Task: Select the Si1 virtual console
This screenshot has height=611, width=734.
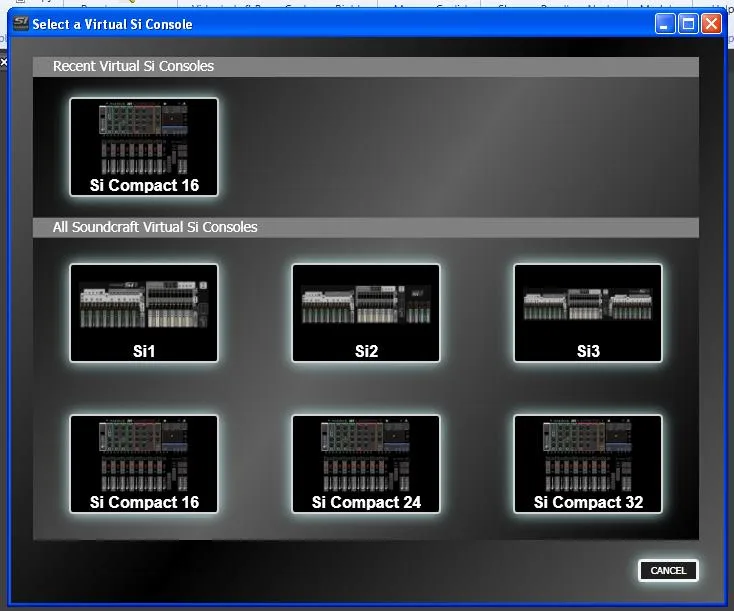Action: (144, 313)
